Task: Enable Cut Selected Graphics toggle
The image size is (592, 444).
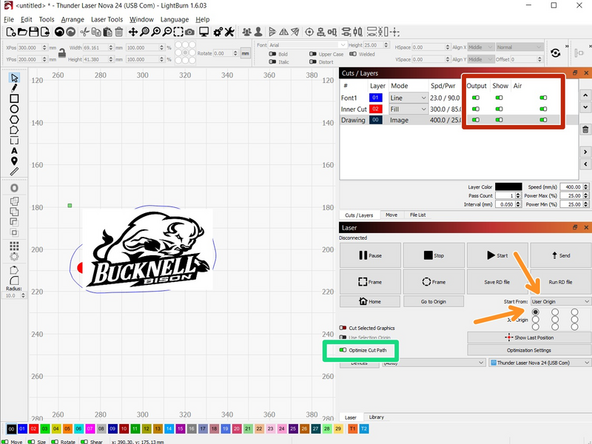Action: 343,328
